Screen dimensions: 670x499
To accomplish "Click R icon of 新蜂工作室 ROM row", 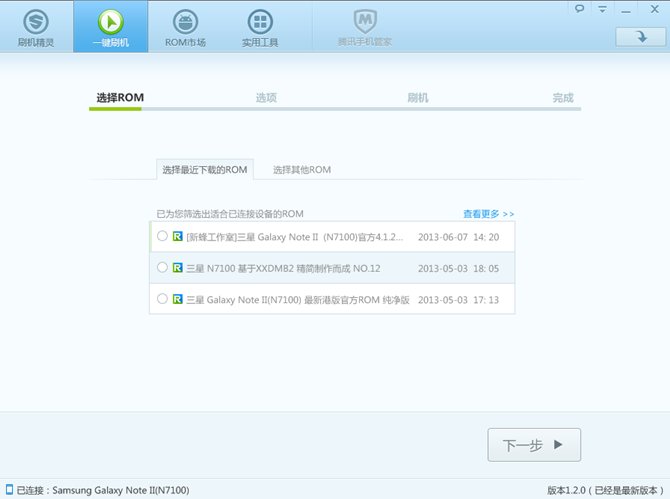I will coord(177,236).
